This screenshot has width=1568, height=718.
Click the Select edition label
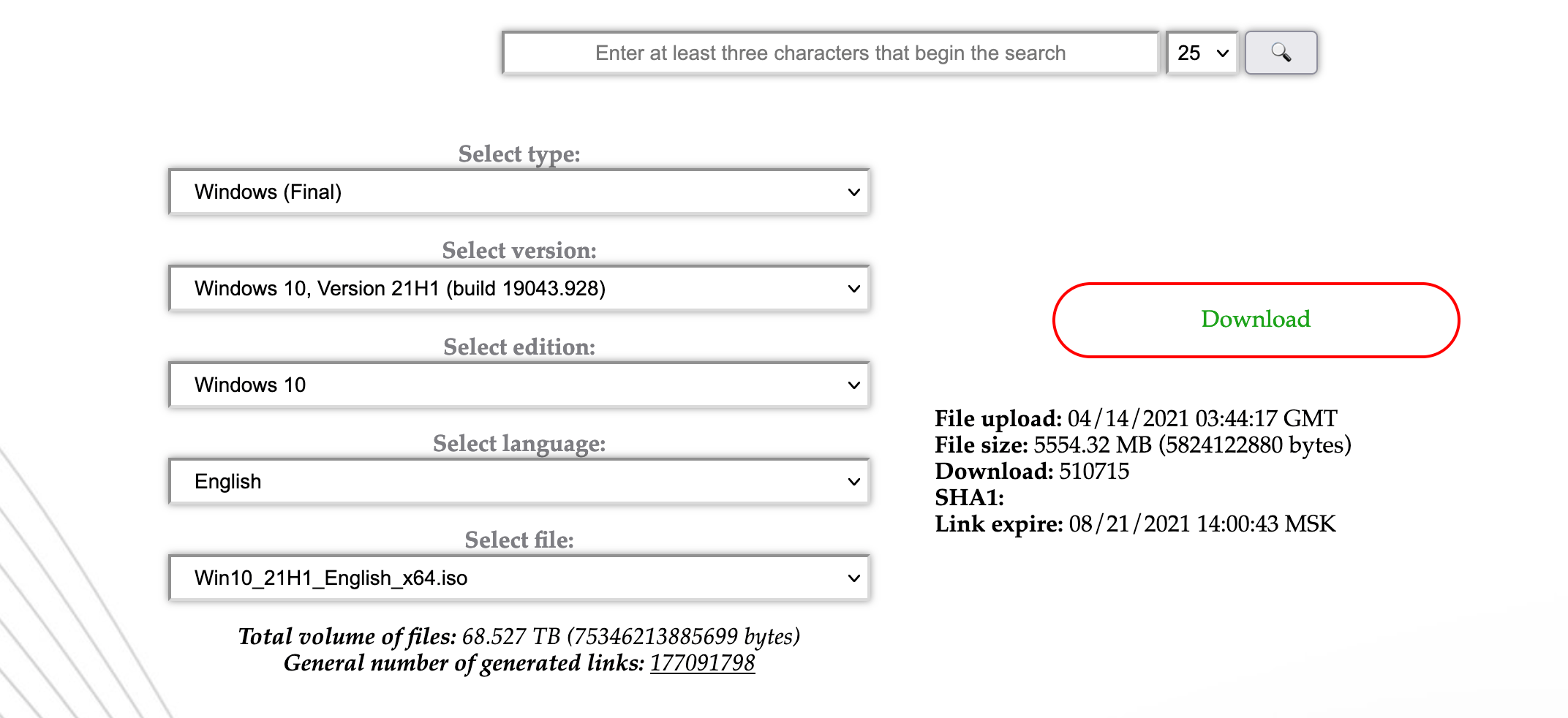[519, 347]
